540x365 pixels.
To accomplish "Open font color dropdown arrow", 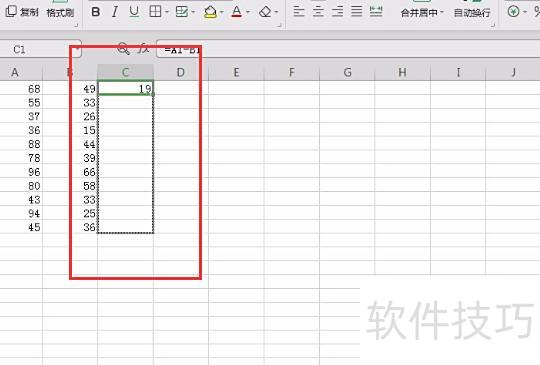I will tap(248, 13).
